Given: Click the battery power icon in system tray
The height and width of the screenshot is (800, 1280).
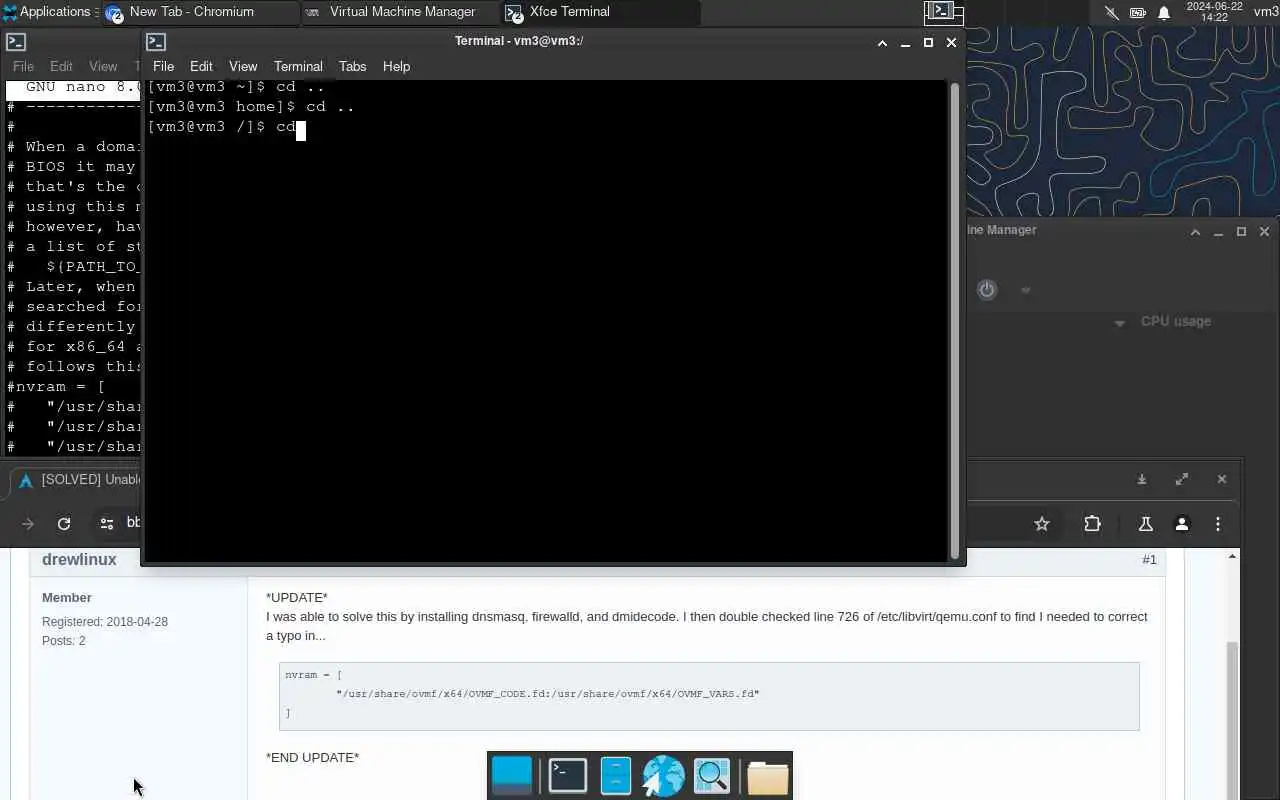Looking at the screenshot, I should pos(1137,13).
